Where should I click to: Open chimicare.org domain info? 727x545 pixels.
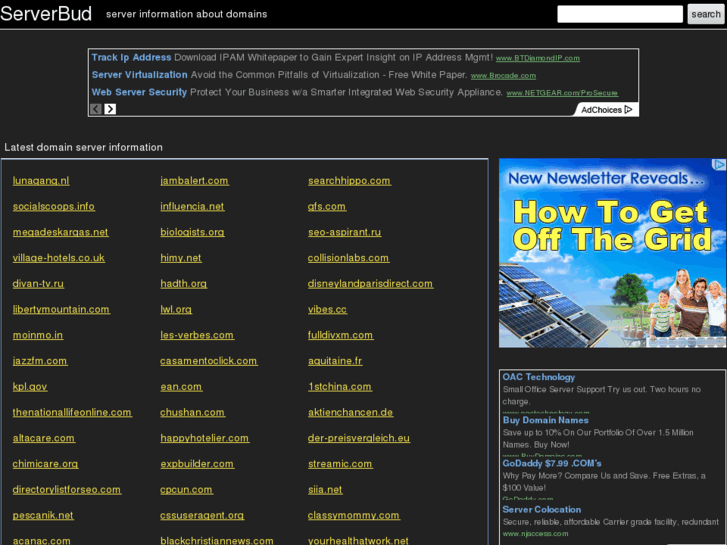(45, 464)
